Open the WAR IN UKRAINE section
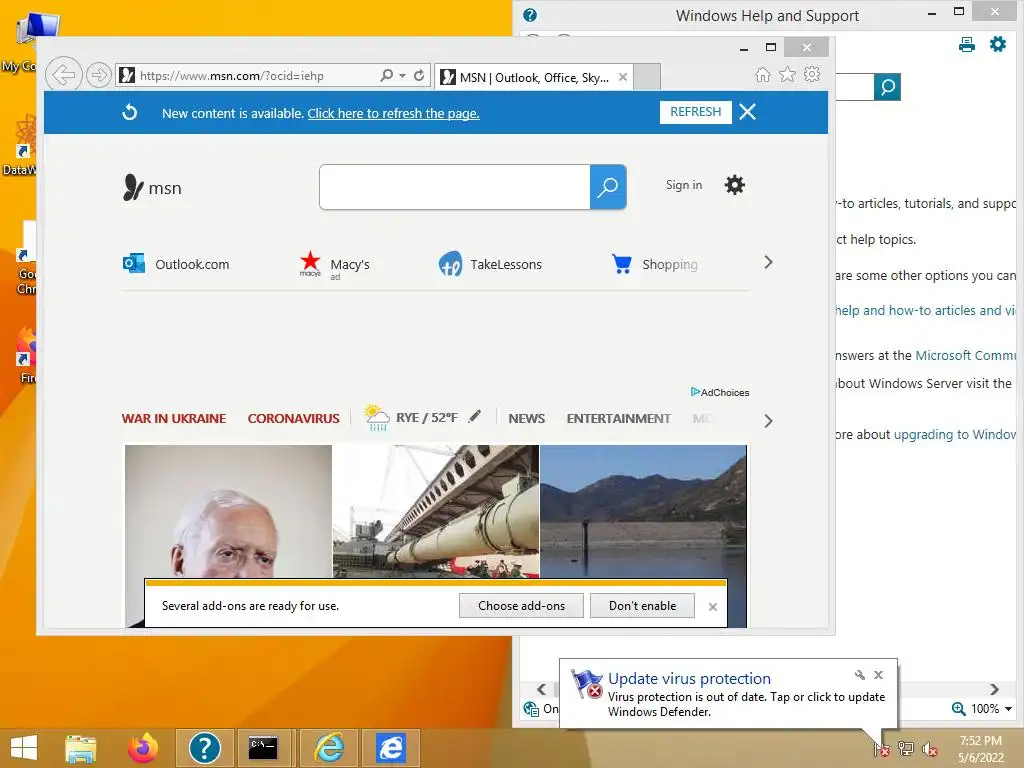This screenshot has height=768, width=1024. coord(174,418)
